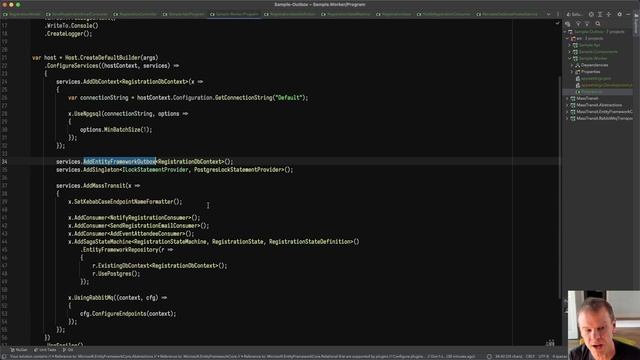Open the NuGet tool window button
The width and height of the screenshot is (640, 360).
coord(19,350)
